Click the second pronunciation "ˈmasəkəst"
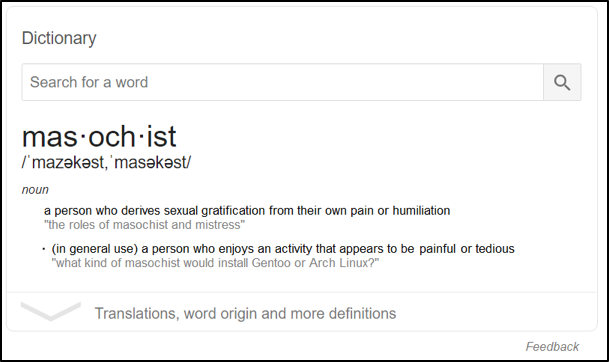The height and width of the screenshot is (362, 609). [x=149, y=162]
